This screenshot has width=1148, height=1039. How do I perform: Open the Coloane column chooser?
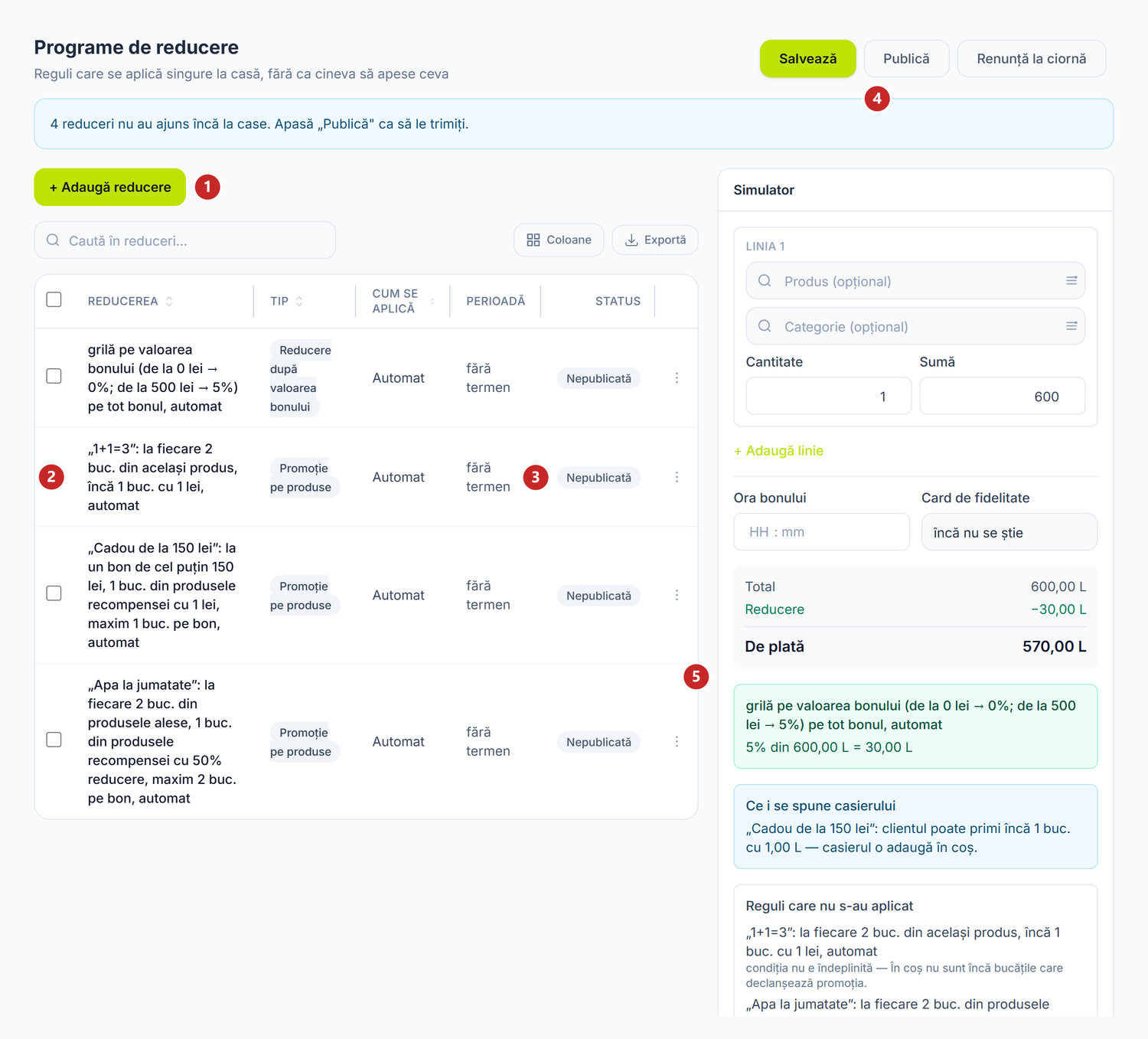(x=559, y=240)
